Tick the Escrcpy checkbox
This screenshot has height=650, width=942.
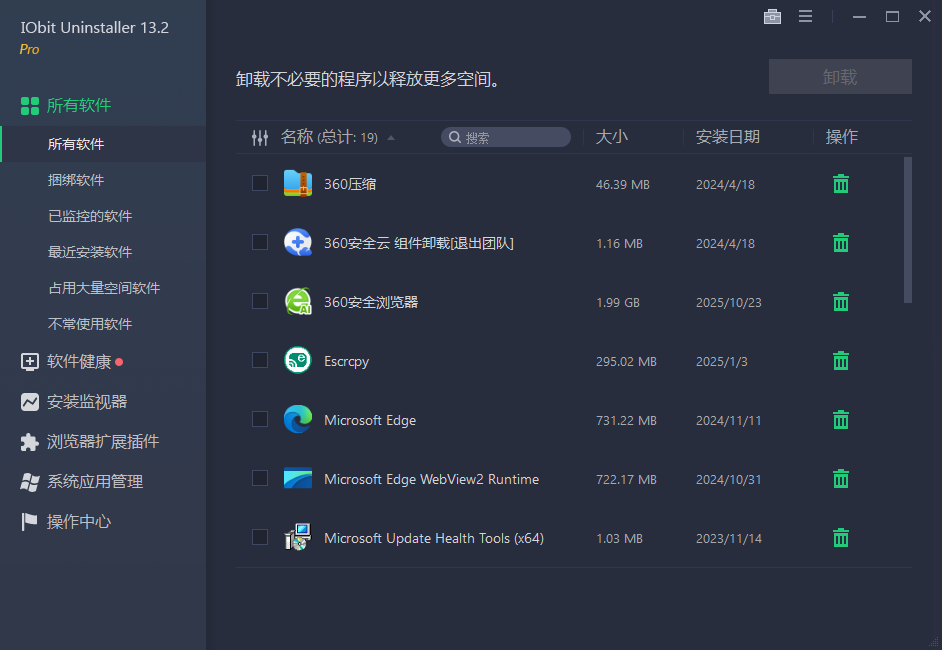(x=260, y=360)
